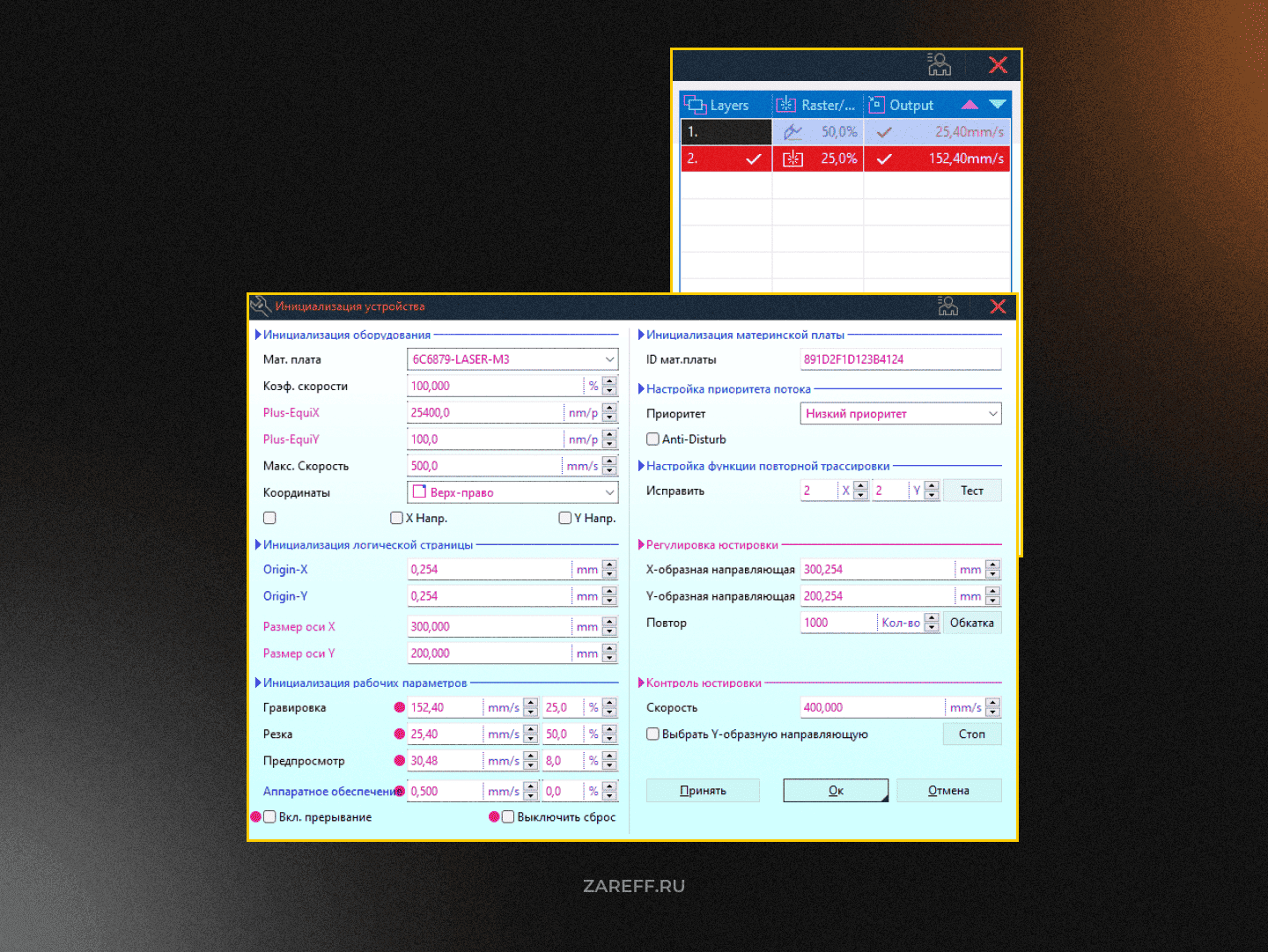Check the Y Напр. checkbox

pyautogui.click(x=565, y=518)
